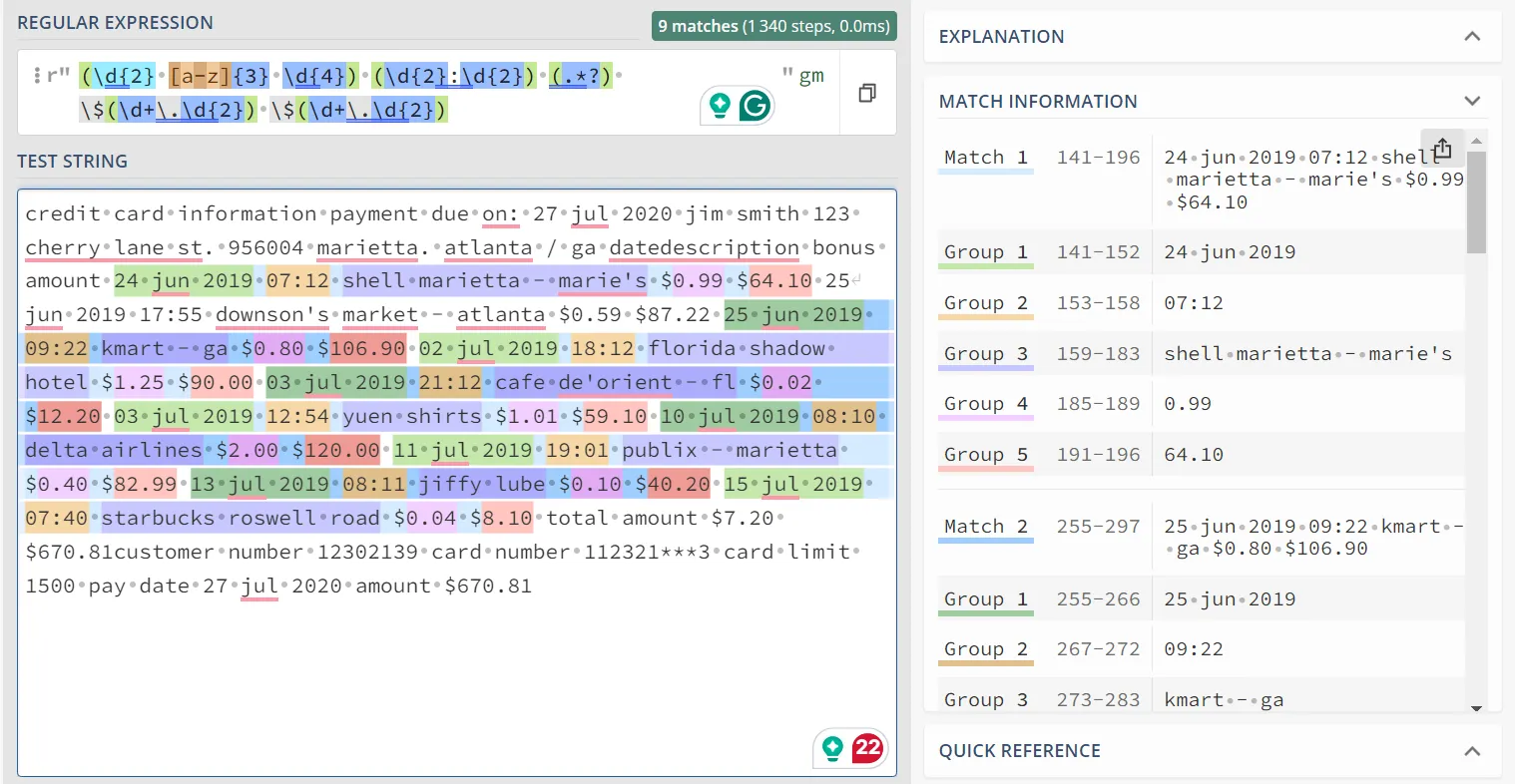Click 'downson's' in the test string
Viewport: 1515px width, 784px height.
coord(272,315)
